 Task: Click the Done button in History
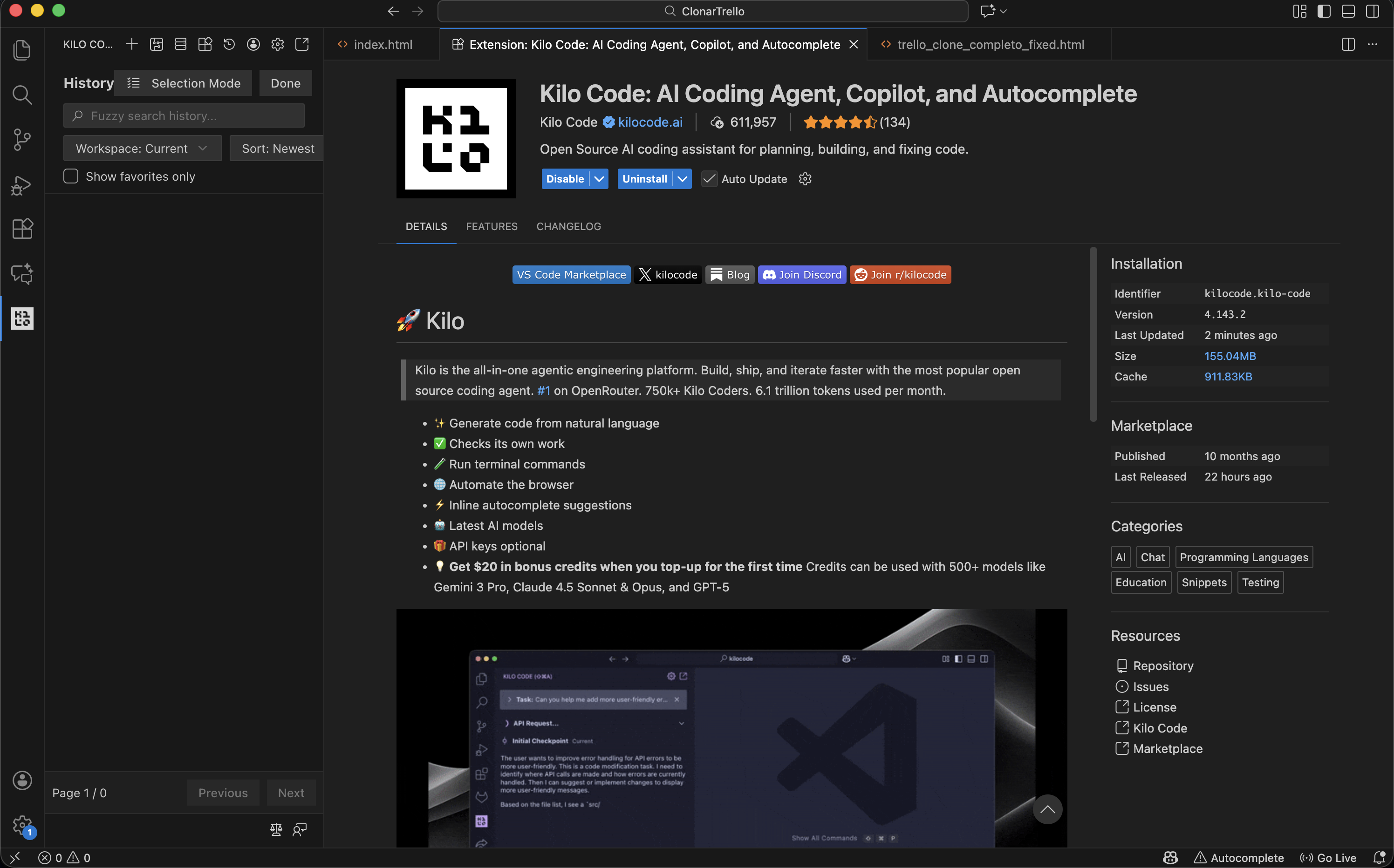pos(286,83)
